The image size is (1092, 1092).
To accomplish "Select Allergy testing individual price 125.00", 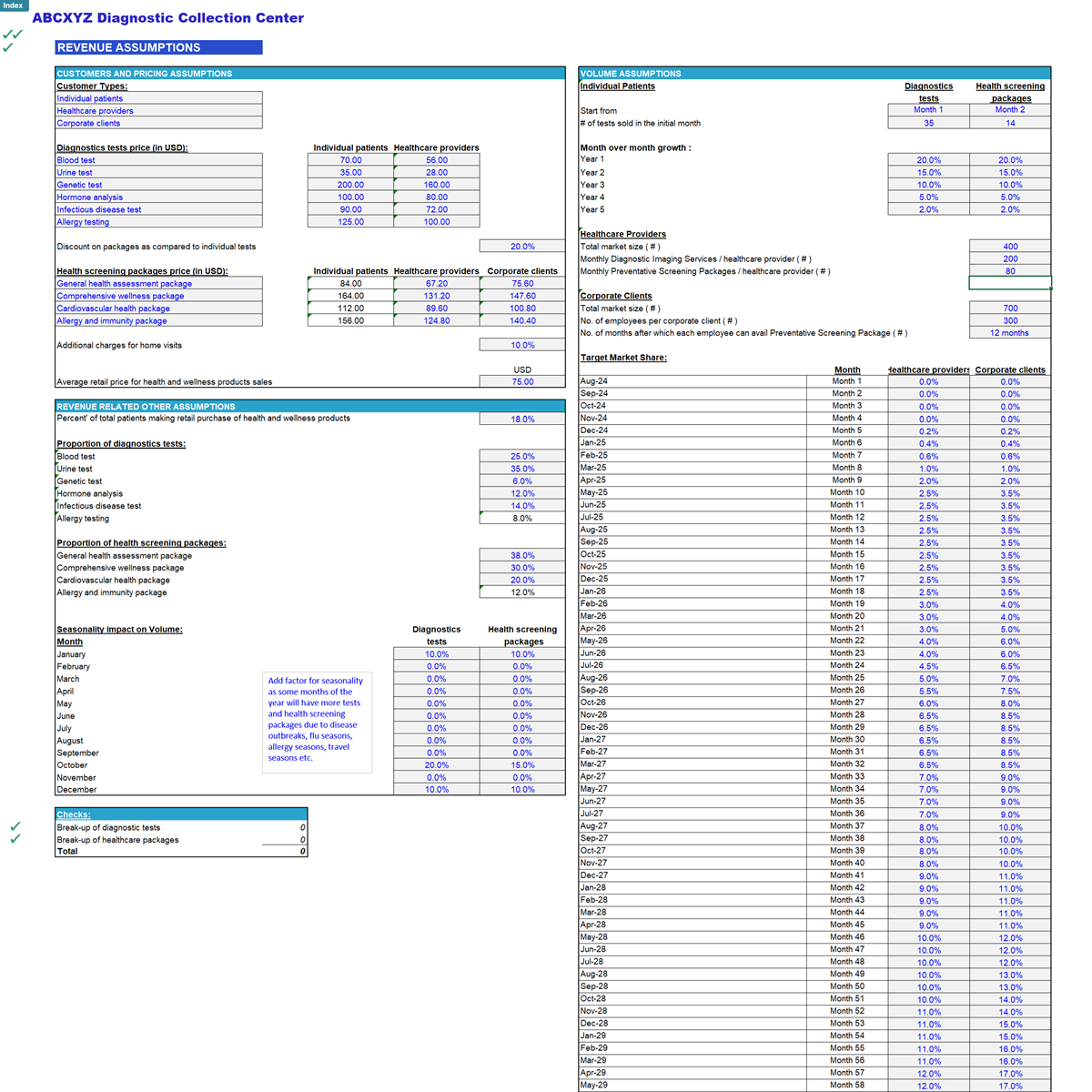I will 350,222.
